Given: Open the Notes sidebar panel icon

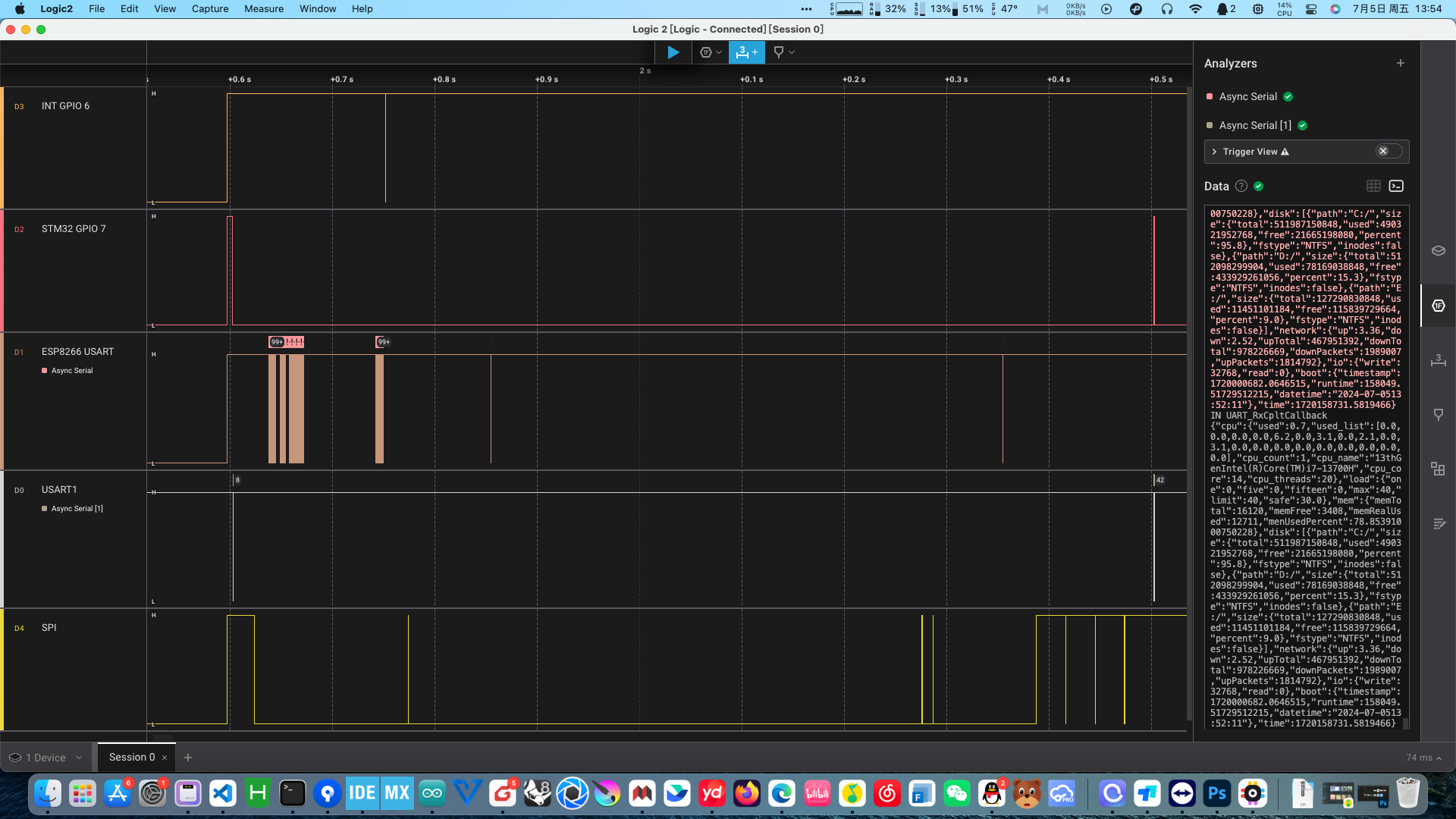Looking at the screenshot, I should (1438, 523).
